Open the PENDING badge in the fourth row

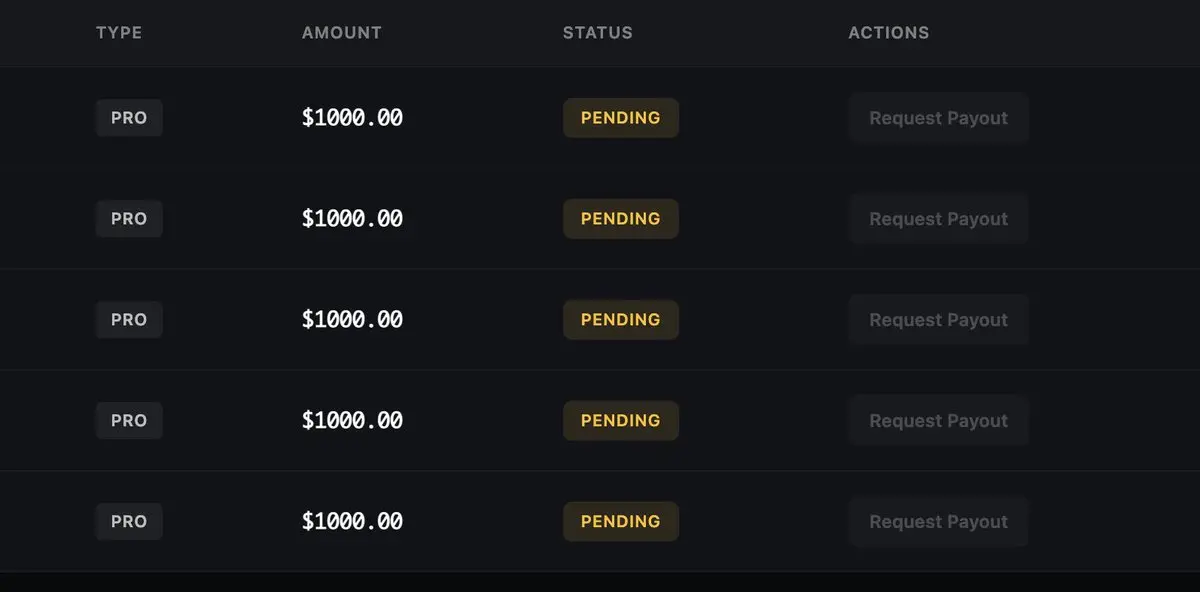pyautogui.click(x=621, y=421)
